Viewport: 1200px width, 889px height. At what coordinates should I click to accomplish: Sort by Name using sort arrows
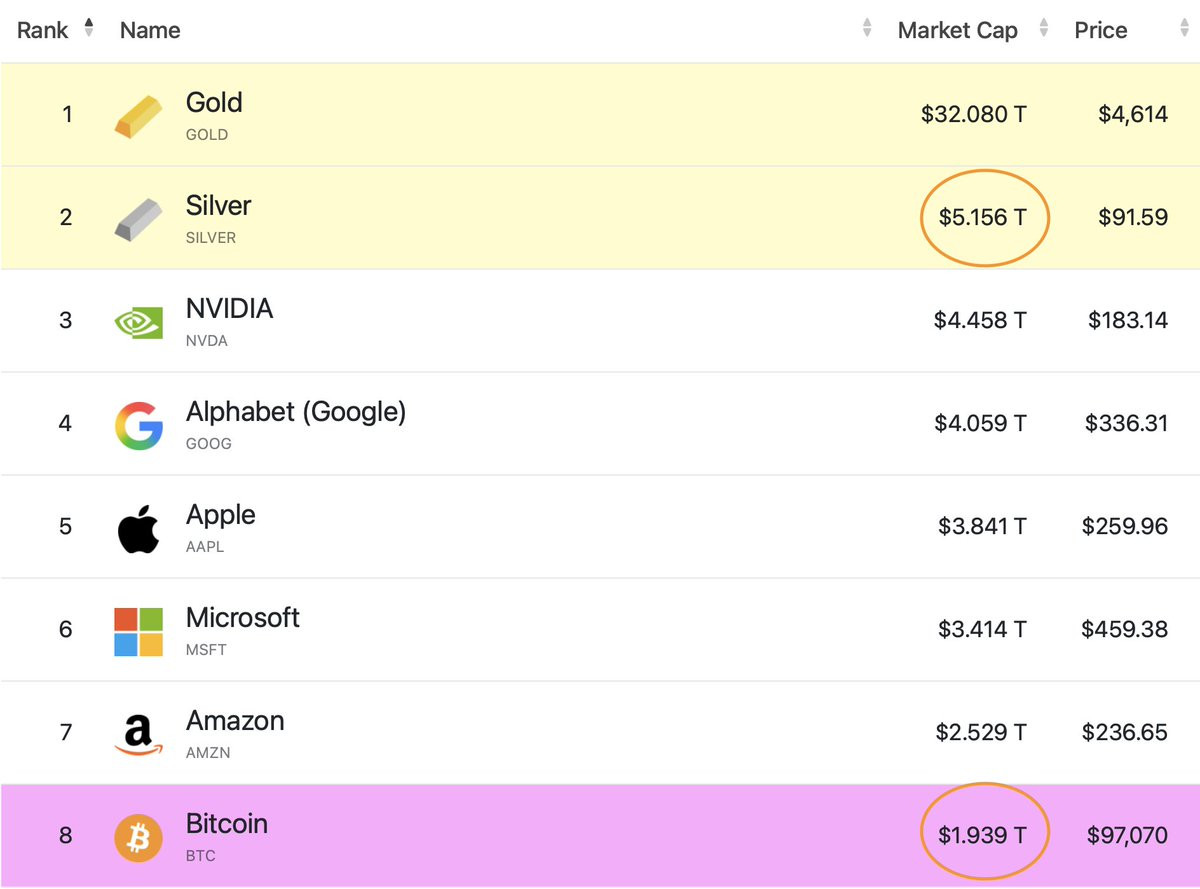pos(867,30)
